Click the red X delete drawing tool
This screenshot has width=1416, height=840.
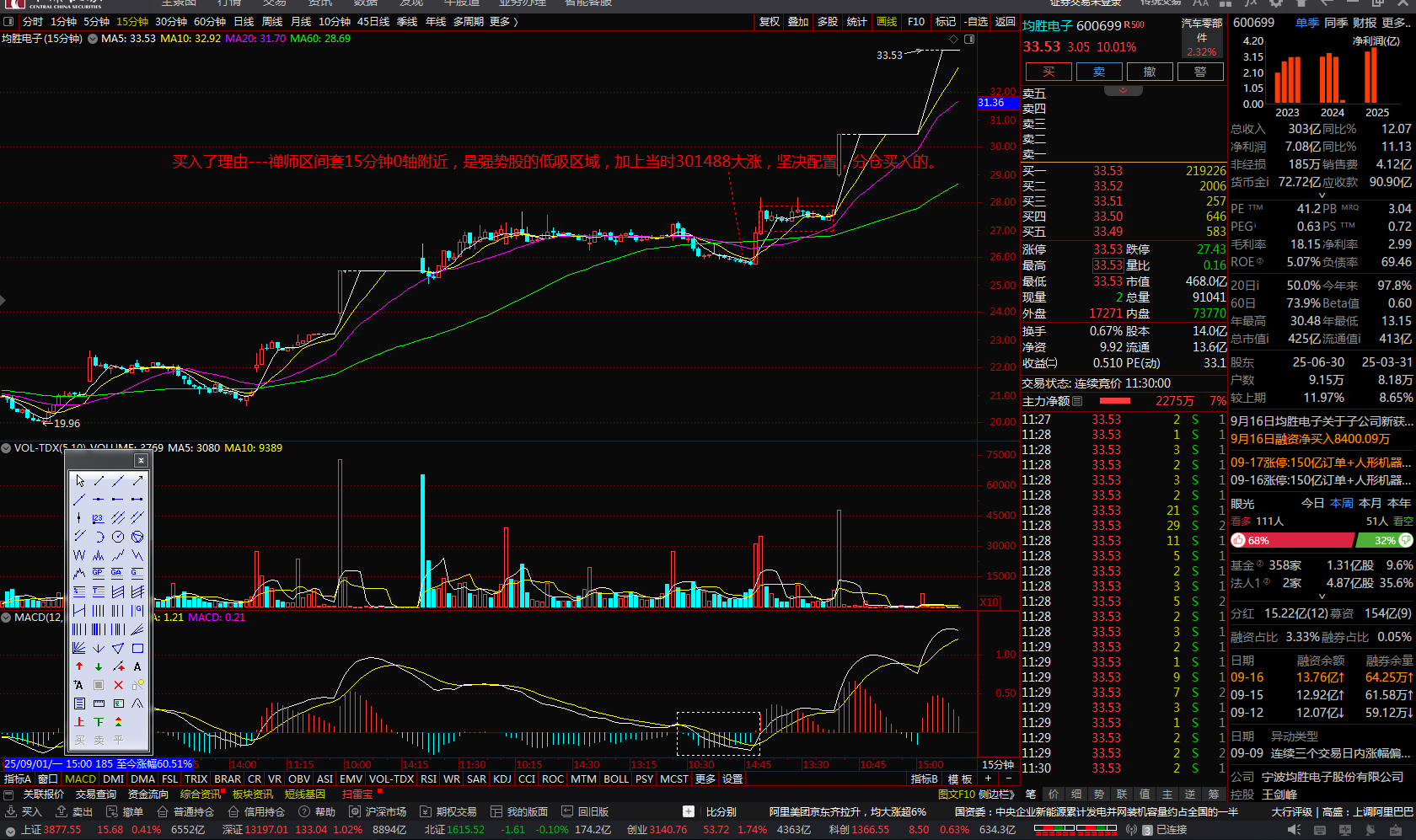tap(118, 685)
